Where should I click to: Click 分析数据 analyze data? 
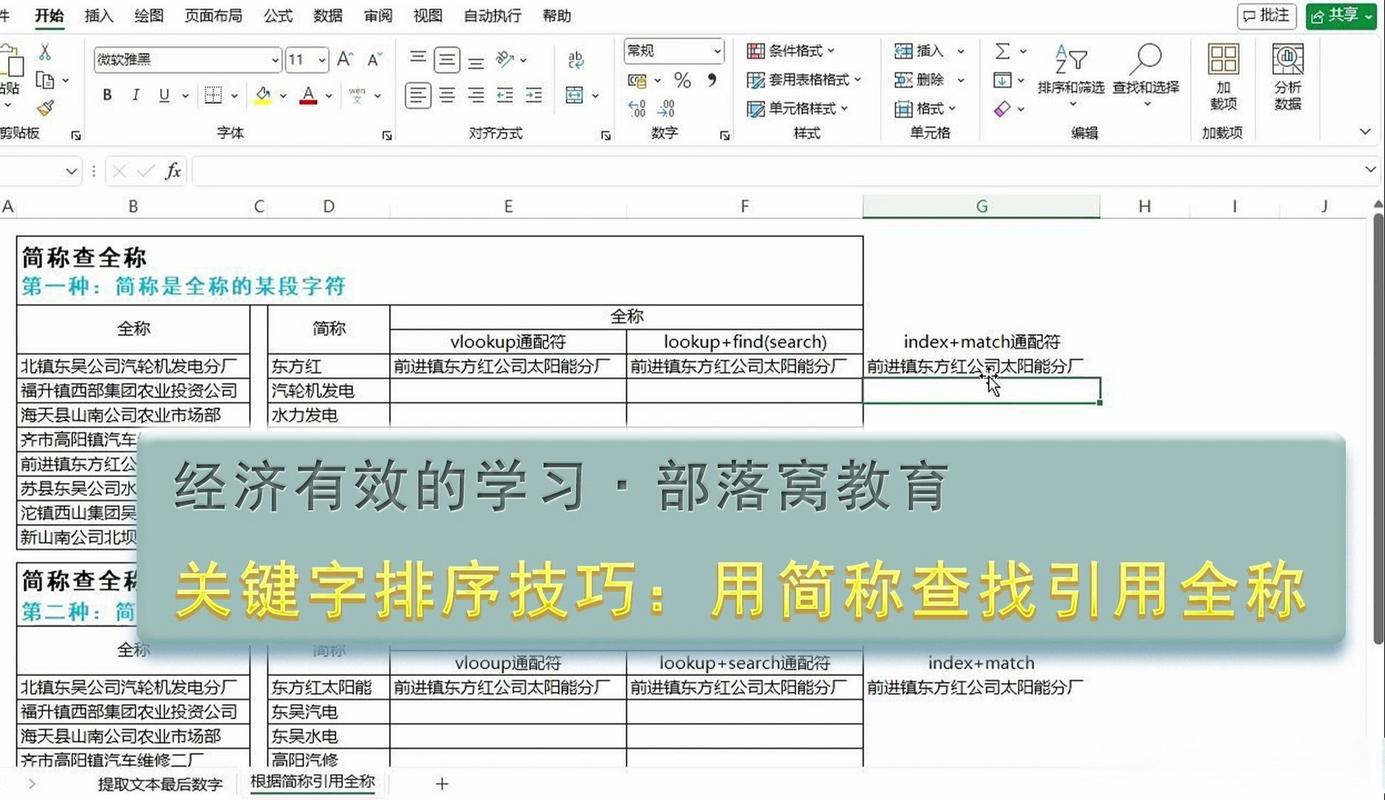point(1288,77)
